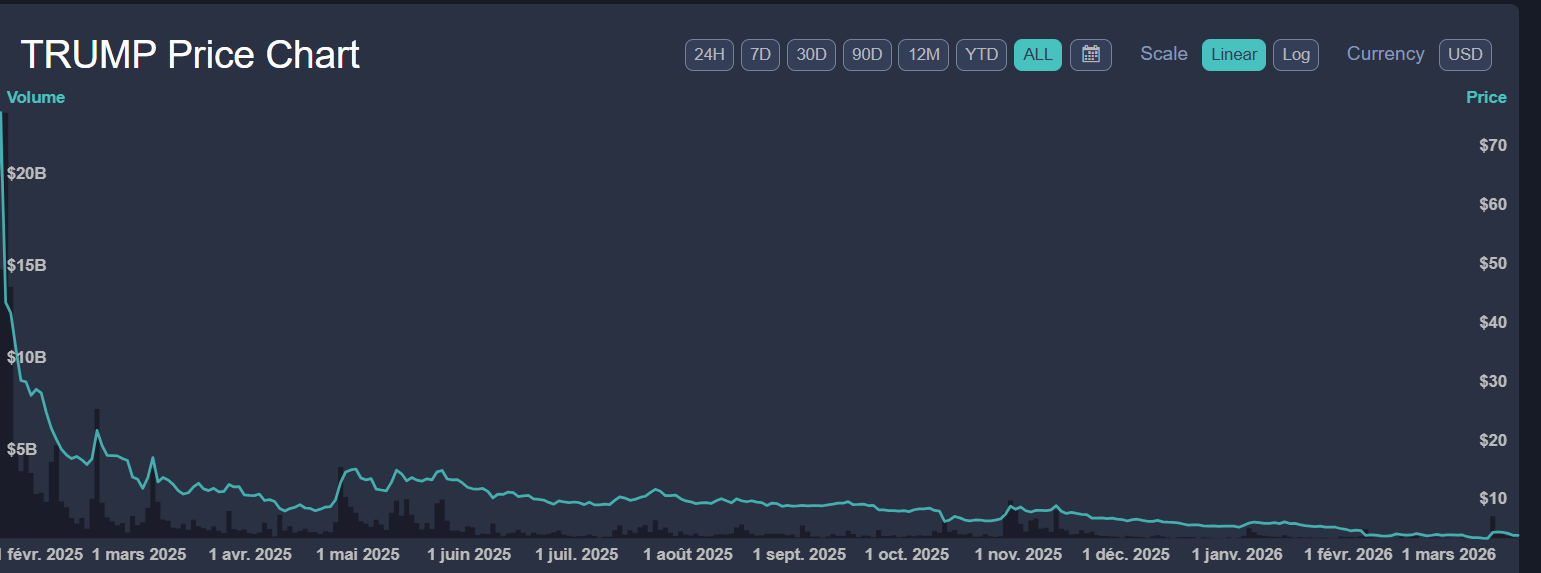The height and width of the screenshot is (573, 1541).
Task: Select the 7D time range
Action: (760, 55)
